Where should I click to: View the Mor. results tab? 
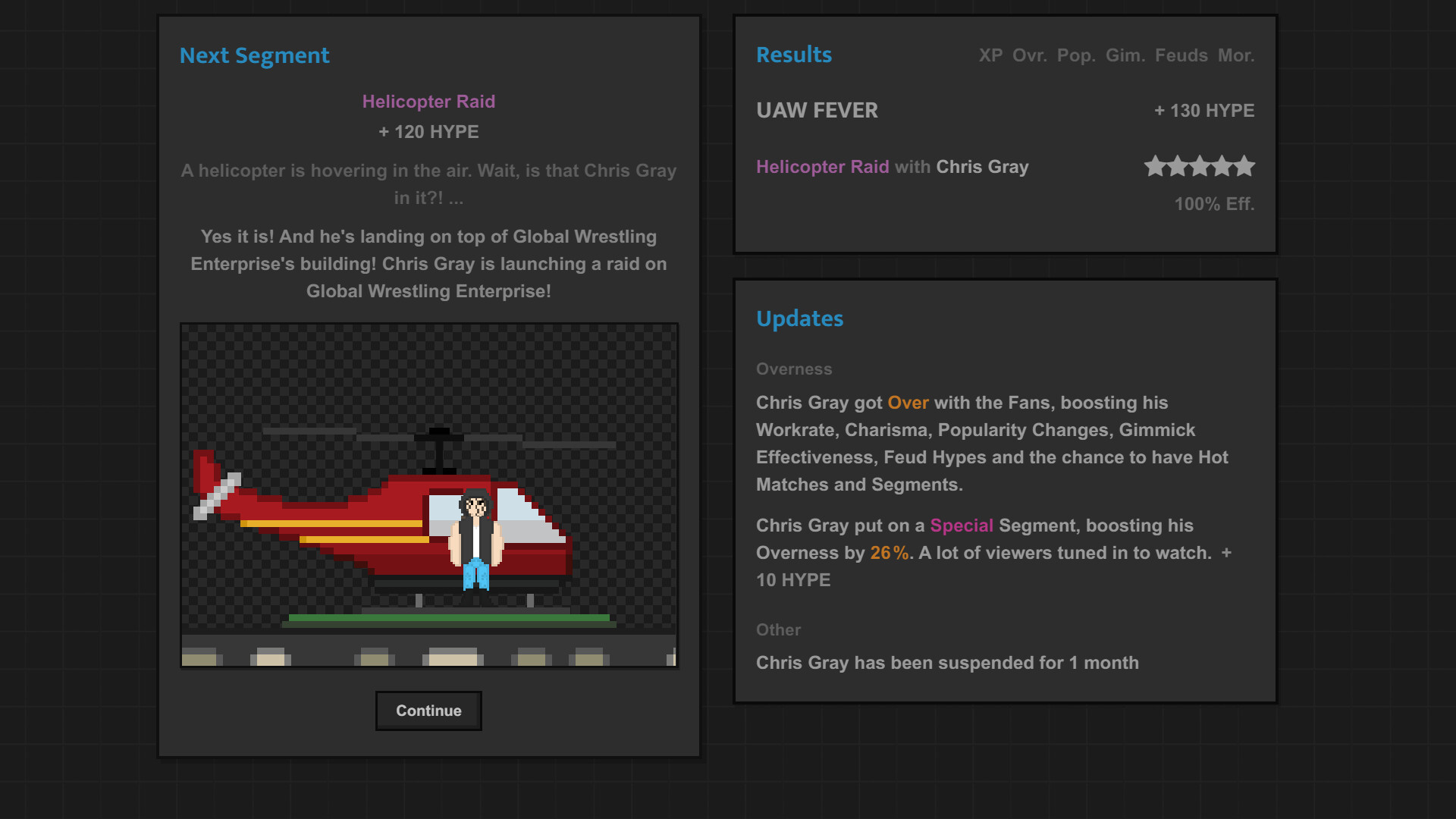point(1235,55)
